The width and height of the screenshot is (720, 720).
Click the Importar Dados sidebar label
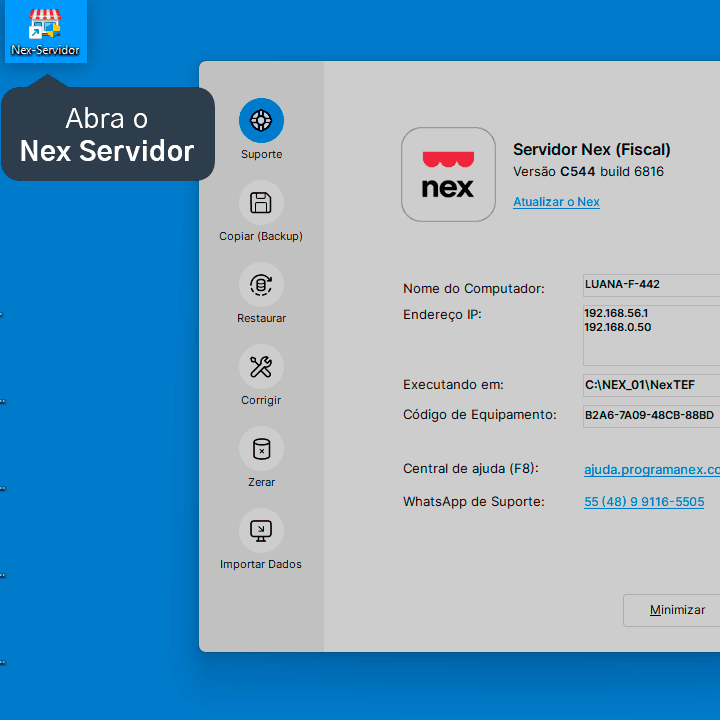[260, 564]
